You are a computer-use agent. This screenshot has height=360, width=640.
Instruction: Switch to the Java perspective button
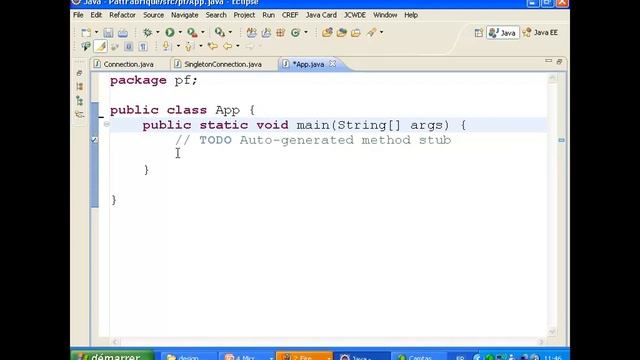point(503,33)
